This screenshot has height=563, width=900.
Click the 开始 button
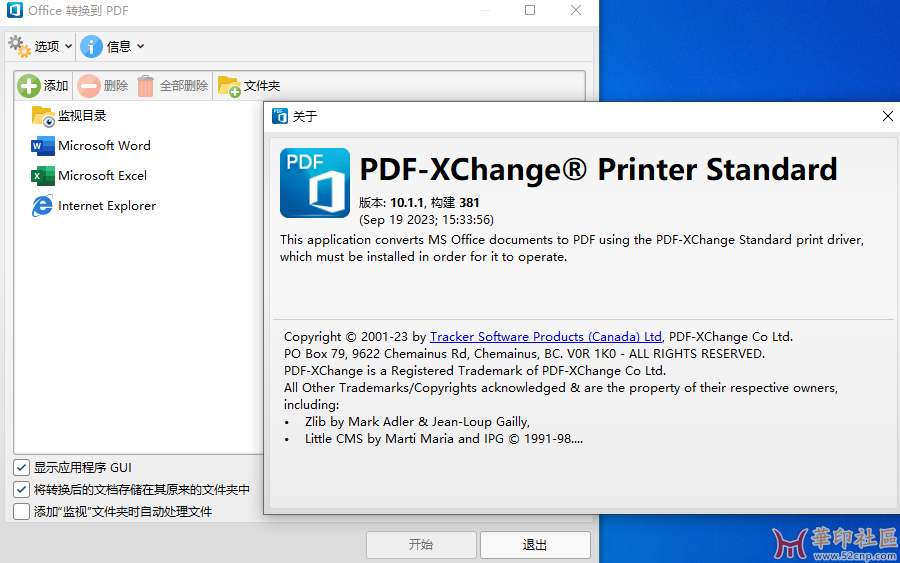tap(421, 544)
